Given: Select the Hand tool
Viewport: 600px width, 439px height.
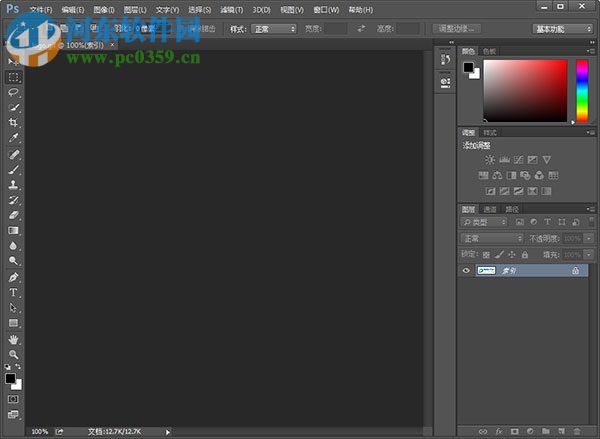Looking at the screenshot, I should point(14,339).
